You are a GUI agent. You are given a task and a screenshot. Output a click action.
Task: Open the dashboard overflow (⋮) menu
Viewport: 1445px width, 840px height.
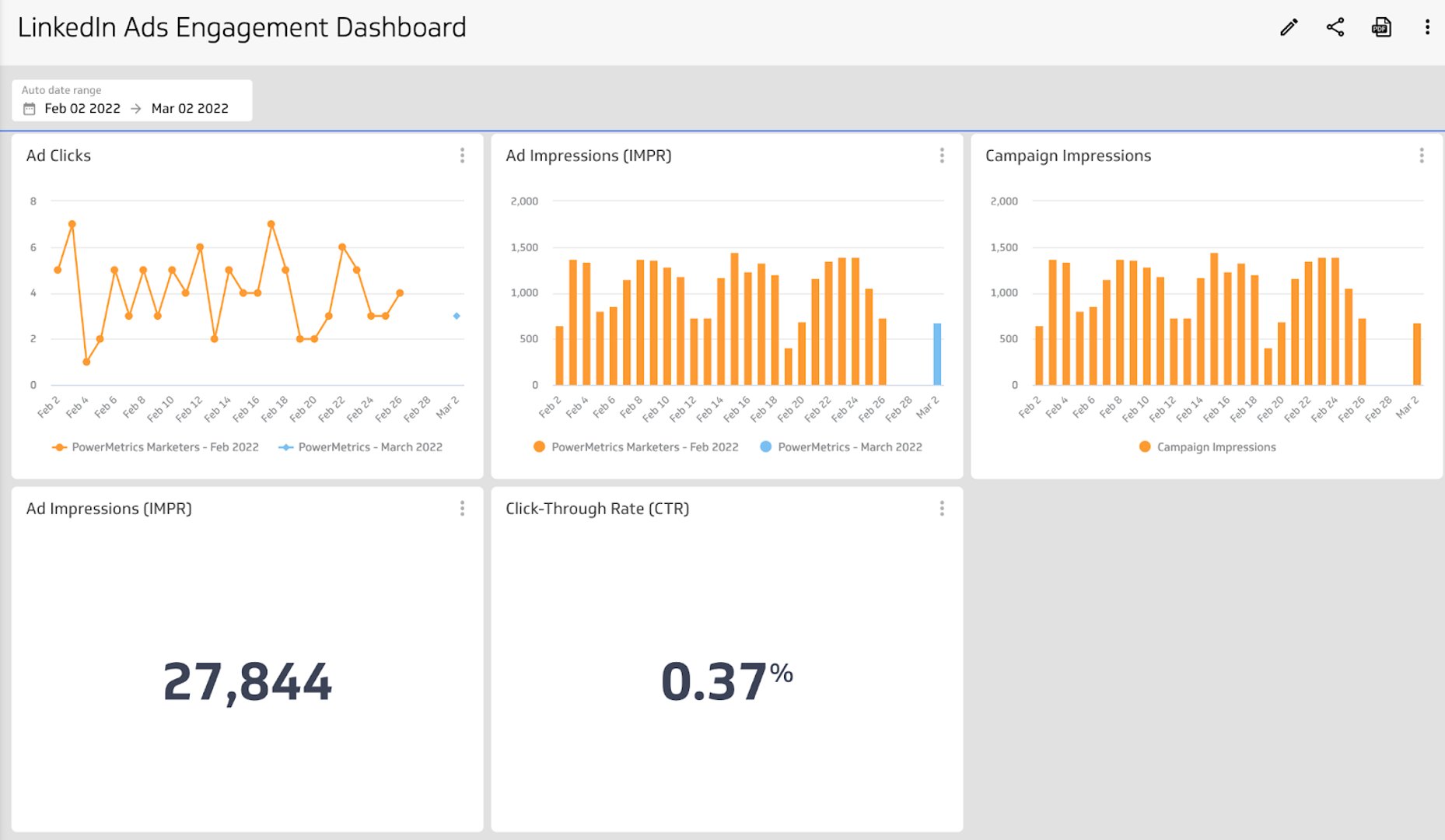tap(1427, 26)
